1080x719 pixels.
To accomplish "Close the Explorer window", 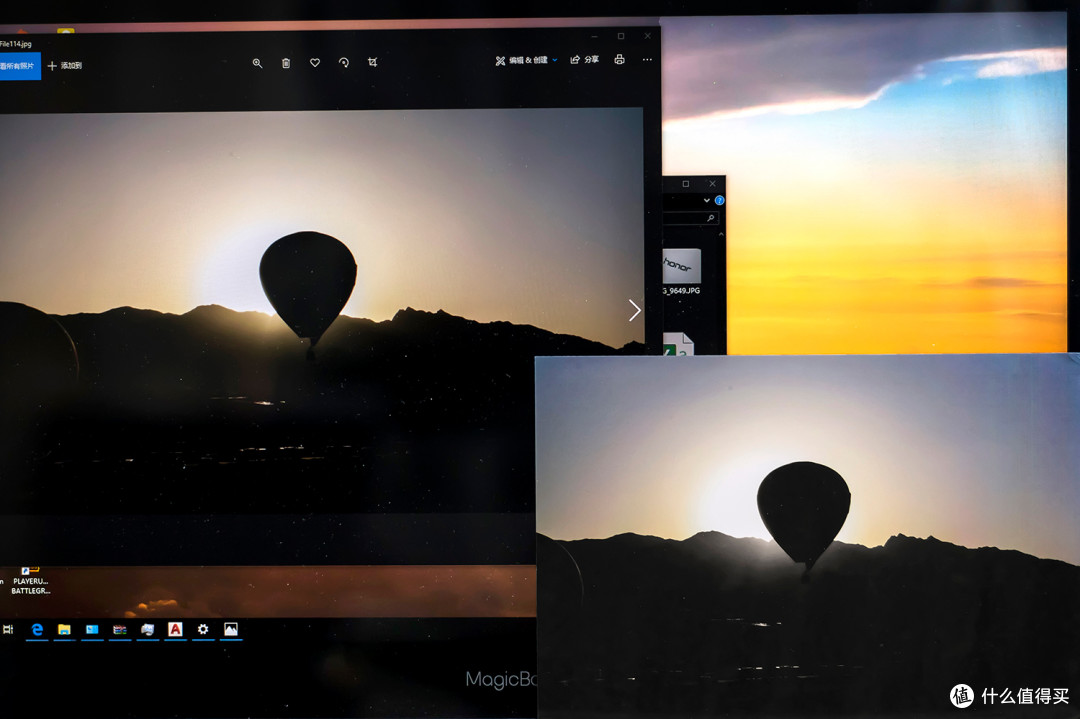I will (712, 184).
